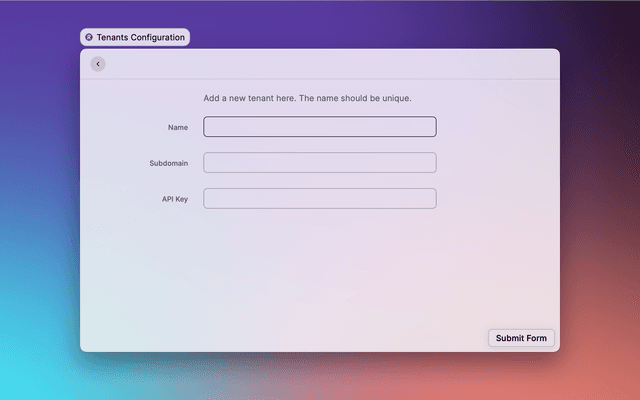Click the Tenants Configuration app icon

89,37
